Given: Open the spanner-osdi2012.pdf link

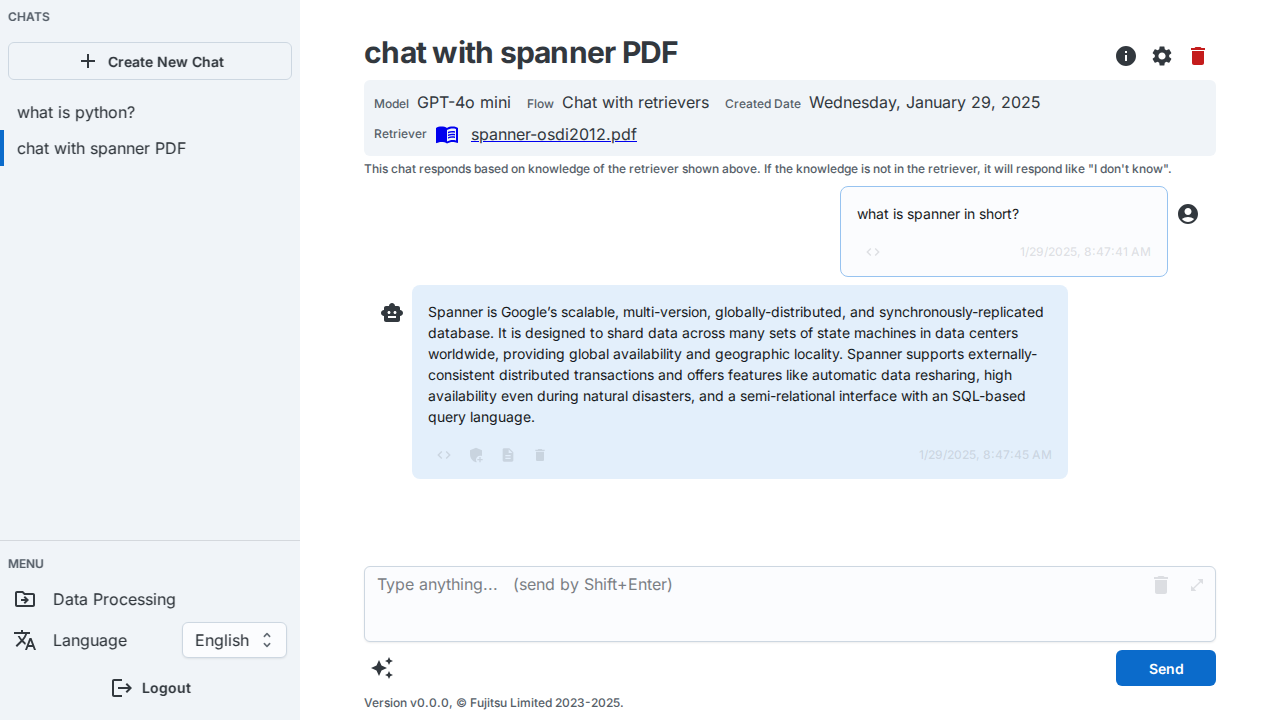Looking at the screenshot, I should point(553,134).
